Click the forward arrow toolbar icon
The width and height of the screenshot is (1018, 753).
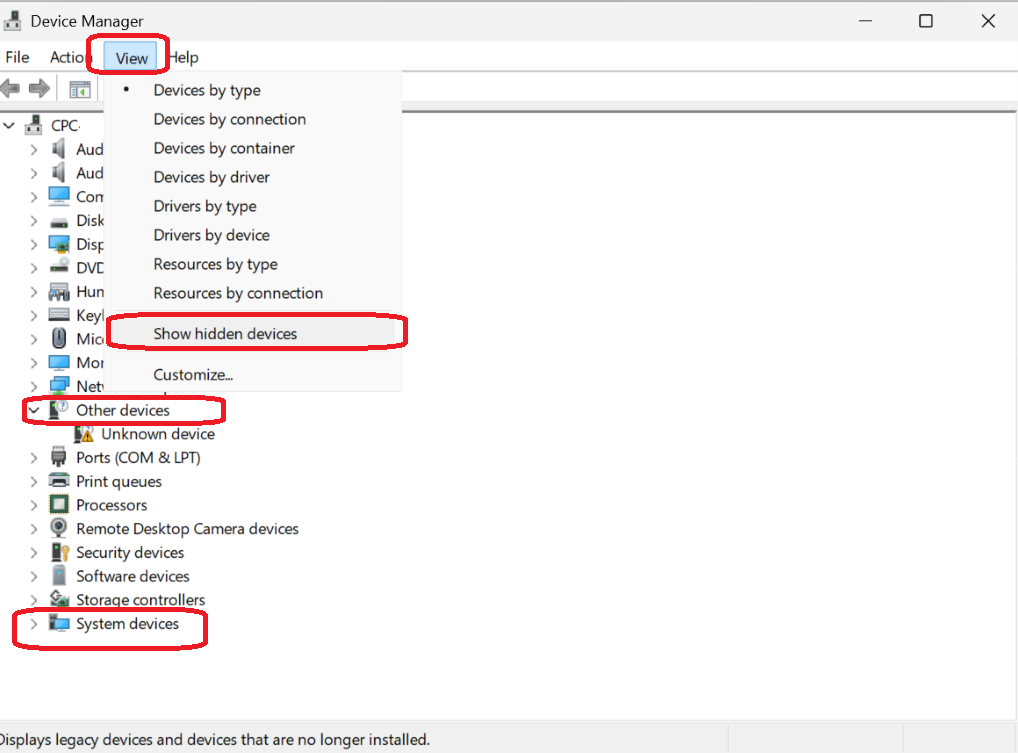(x=40, y=88)
